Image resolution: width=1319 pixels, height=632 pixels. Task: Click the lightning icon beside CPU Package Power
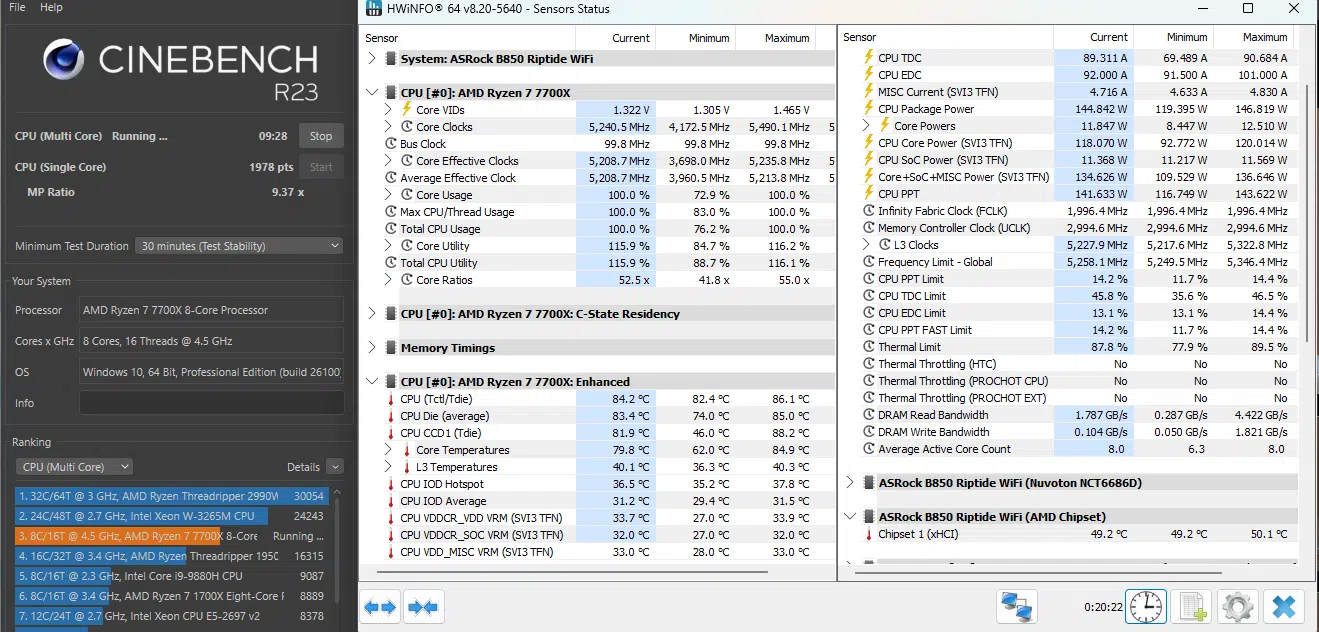click(x=868, y=109)
